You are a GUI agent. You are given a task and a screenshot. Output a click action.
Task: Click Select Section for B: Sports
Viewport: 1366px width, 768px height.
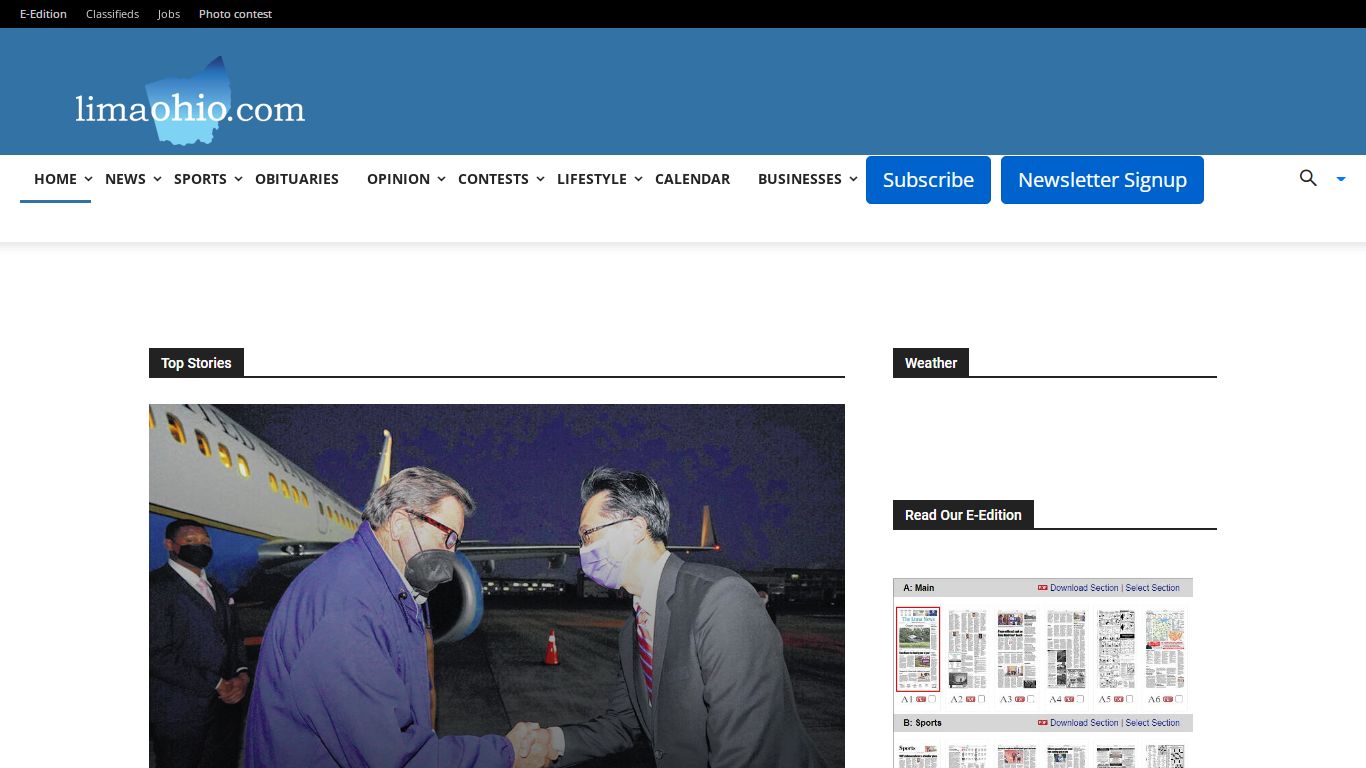(x=1152, y=723)
